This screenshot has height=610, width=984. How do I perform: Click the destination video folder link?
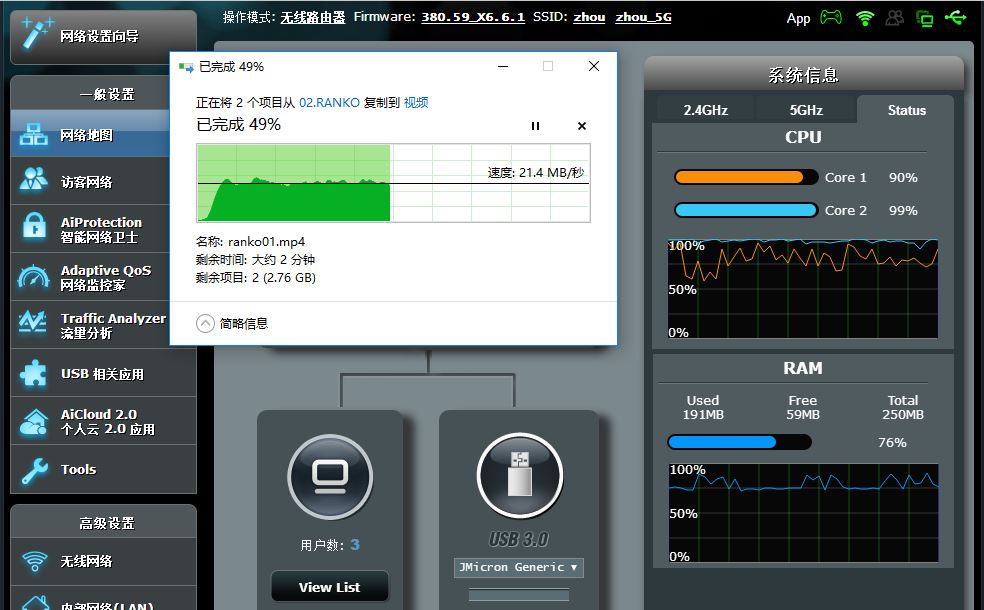pos(416,102)
